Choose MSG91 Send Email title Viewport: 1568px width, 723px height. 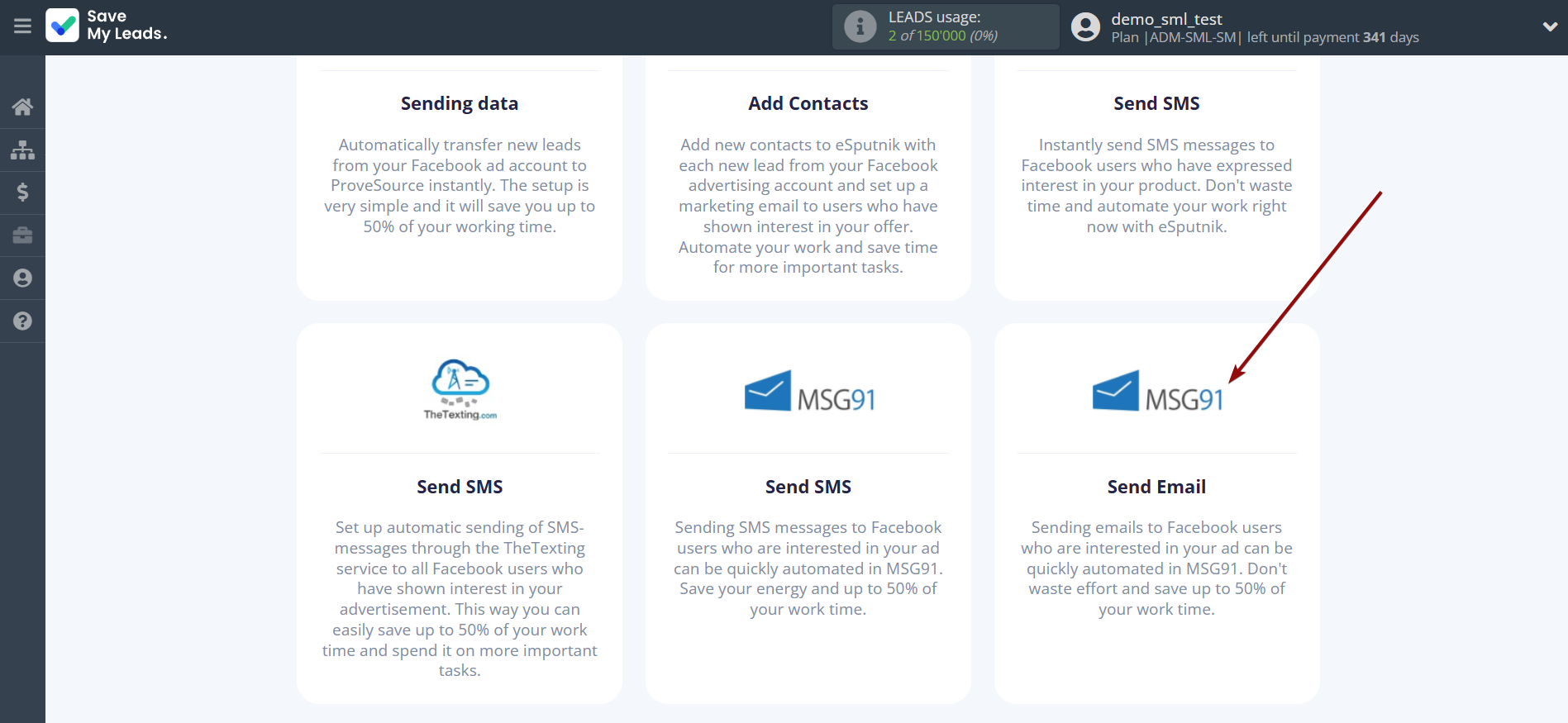pos(1156,487)
